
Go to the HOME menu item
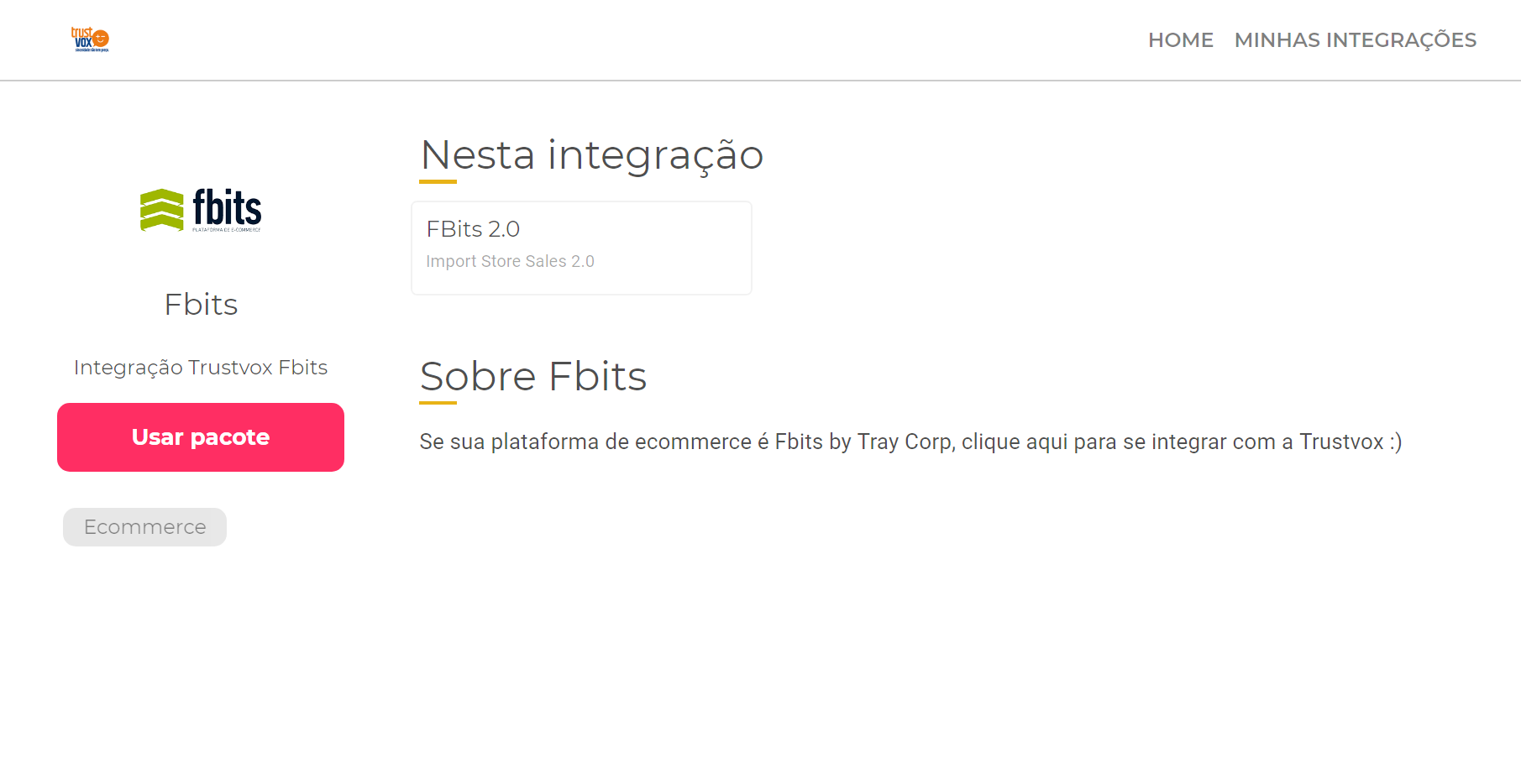(x=1181, y=39)
